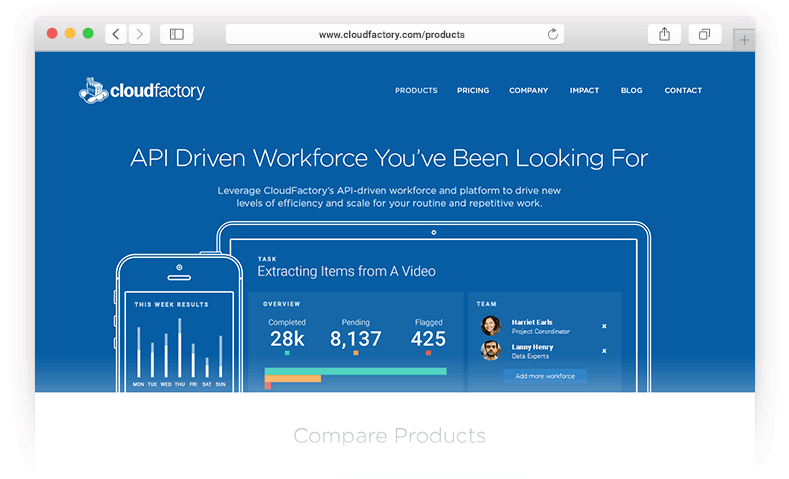Click the cloudfactory logo
Image resolution: width=789 pixels, height=479 pixels.
pos(142,91)
